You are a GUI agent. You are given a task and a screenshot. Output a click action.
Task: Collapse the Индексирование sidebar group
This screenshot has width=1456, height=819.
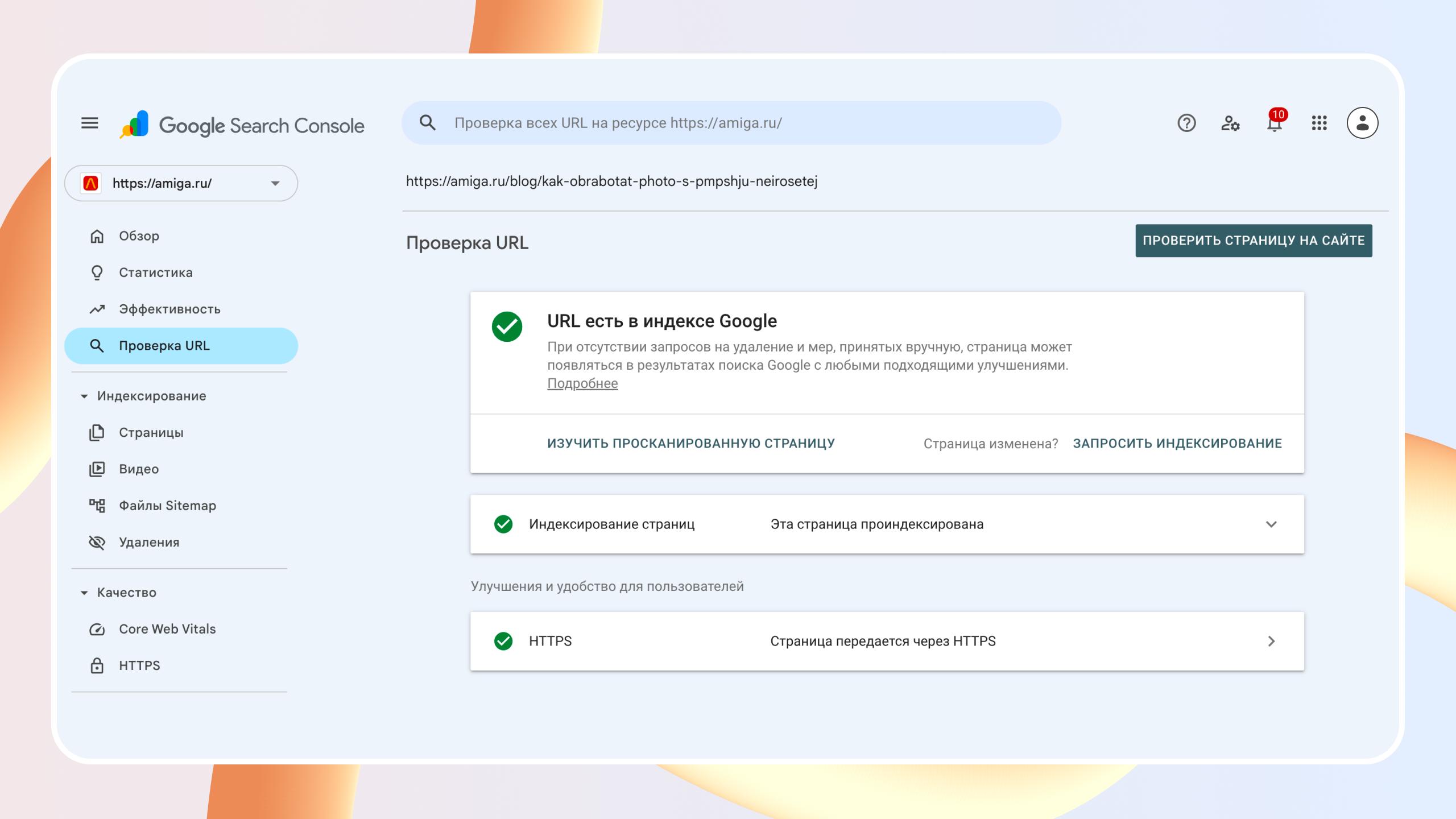pos(84,396)
